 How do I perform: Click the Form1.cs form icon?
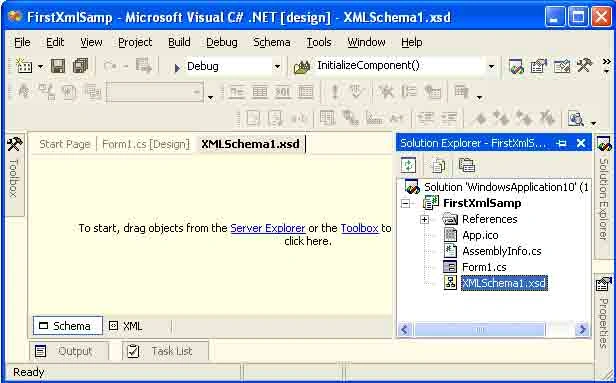point(450,267)
